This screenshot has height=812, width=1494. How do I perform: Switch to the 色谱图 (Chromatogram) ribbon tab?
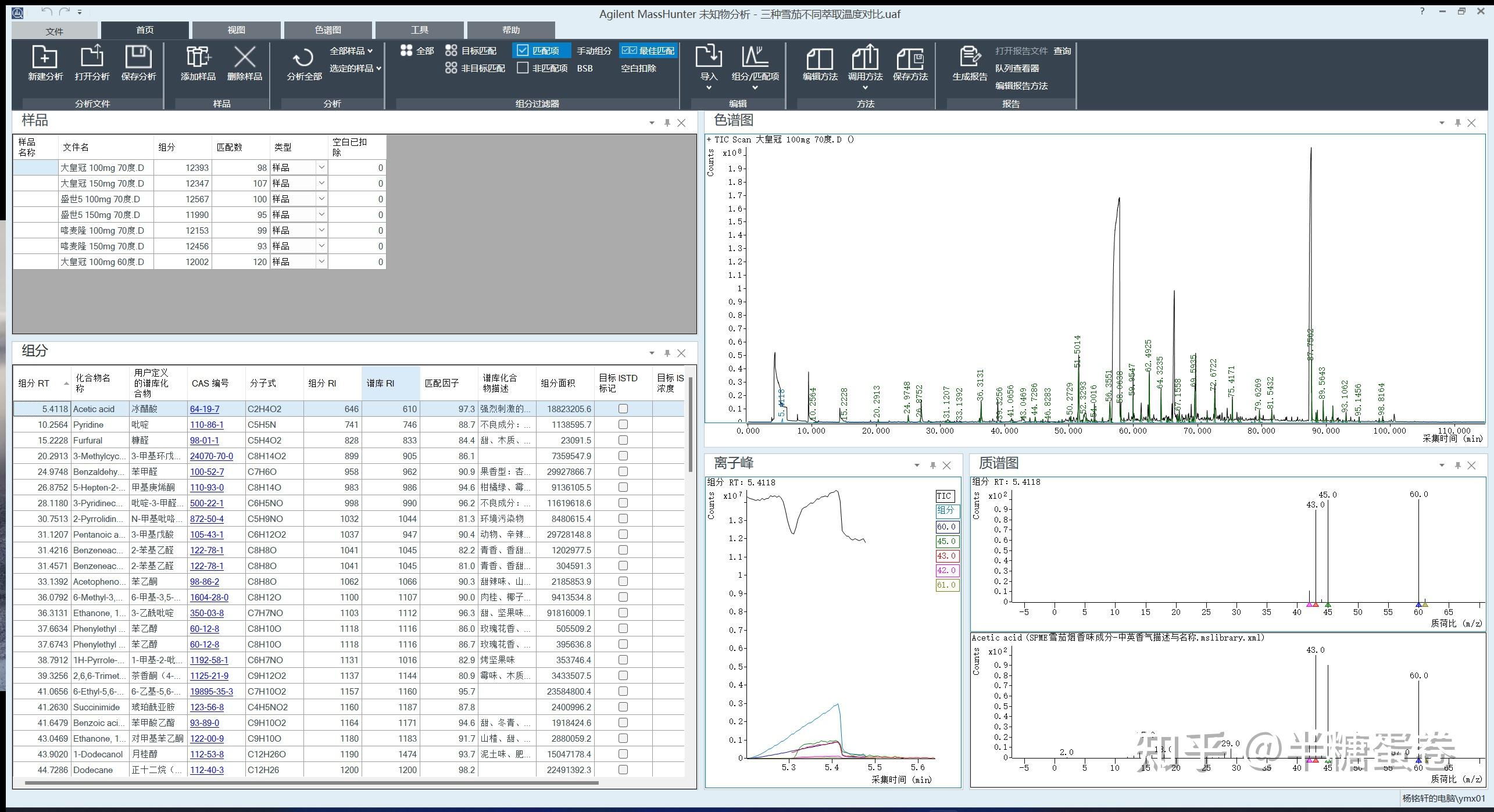tap(328, 30)
